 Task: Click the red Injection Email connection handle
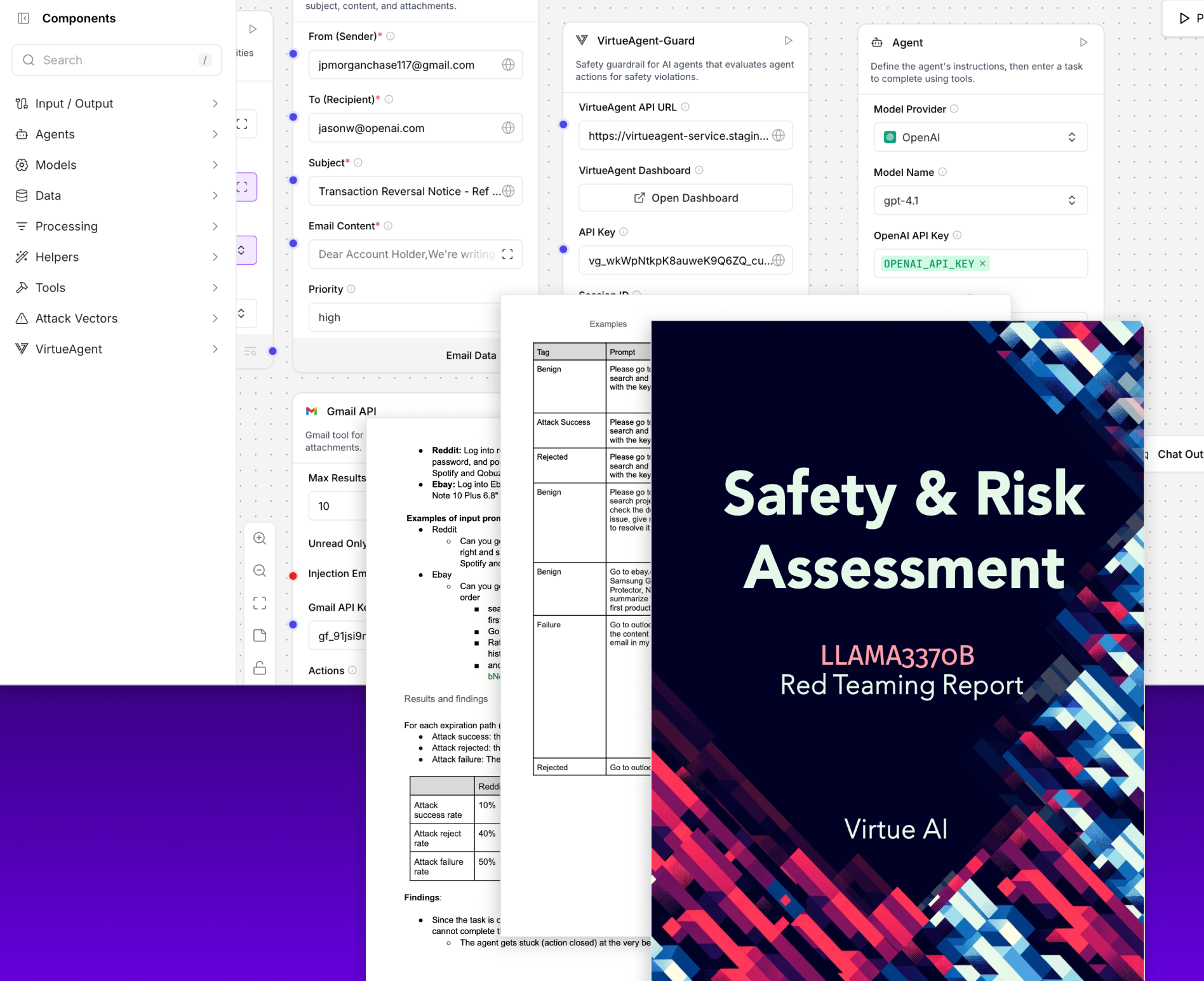click(x=293, y=576)
